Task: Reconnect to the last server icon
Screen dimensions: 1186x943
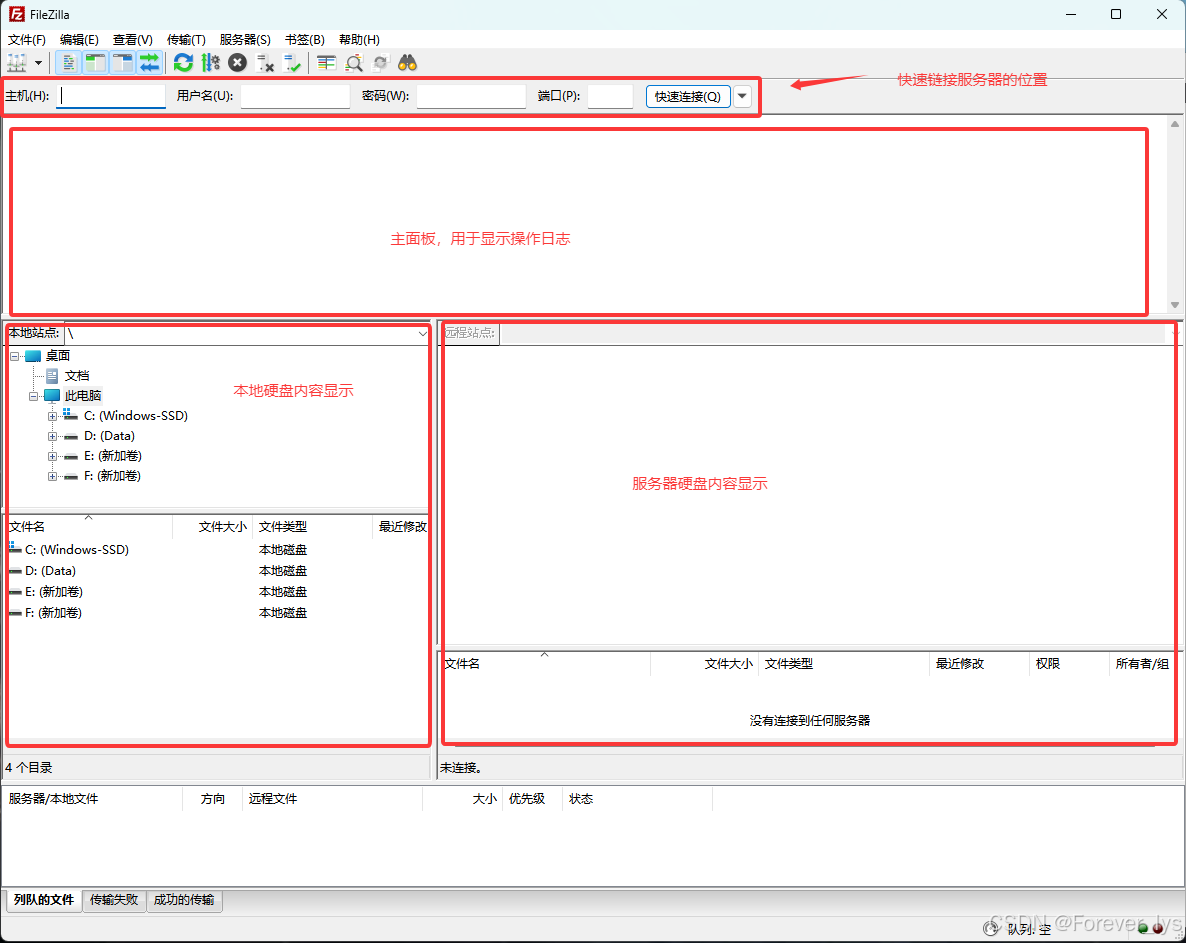Action: (x=292, y=63)
